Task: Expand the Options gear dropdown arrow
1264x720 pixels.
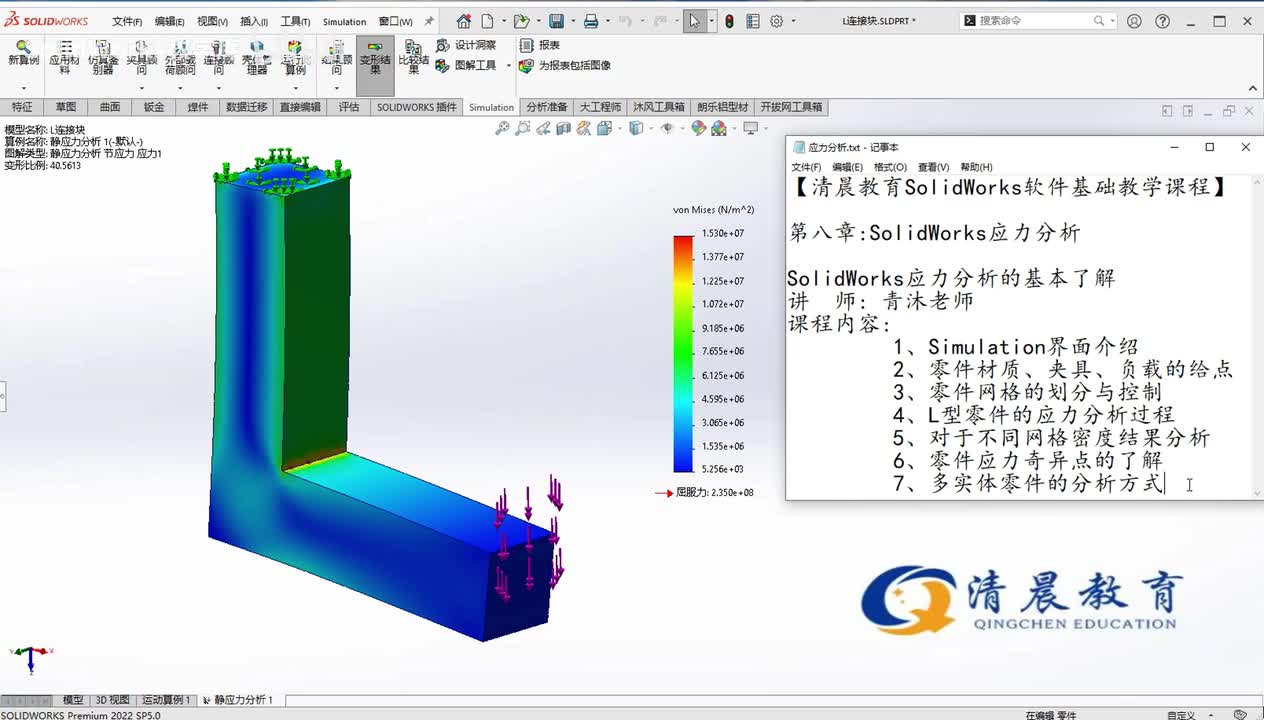Action: click(794, 22)
